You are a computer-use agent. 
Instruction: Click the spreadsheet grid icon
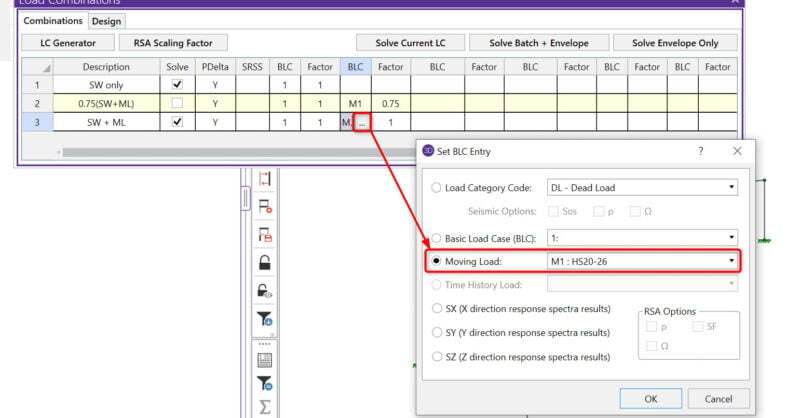(266, 358)
